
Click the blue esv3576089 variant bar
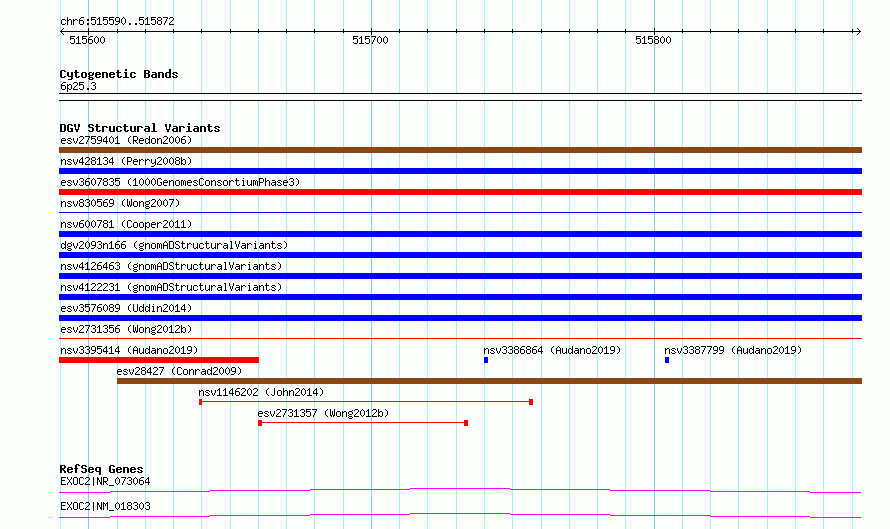(x=460, y=318)
